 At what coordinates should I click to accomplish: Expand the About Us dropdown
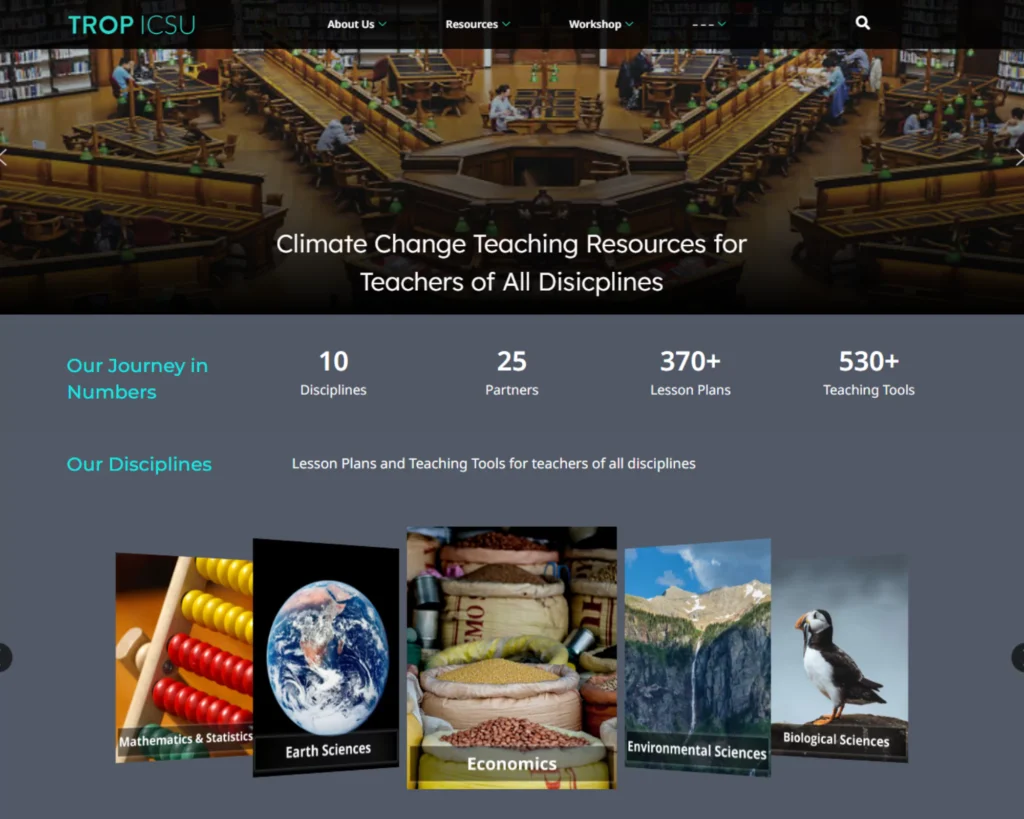pyautogui.click(x=357, y=24)
